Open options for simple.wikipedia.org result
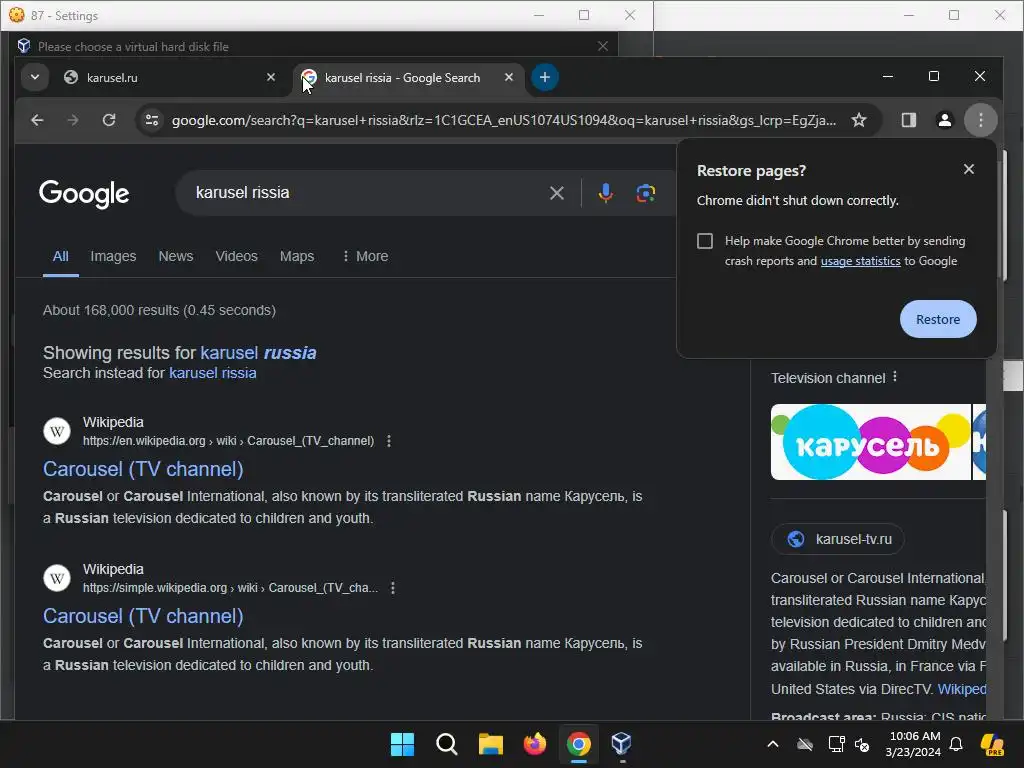This screenshot has width=1024, height=768. [x=392, y=588]
